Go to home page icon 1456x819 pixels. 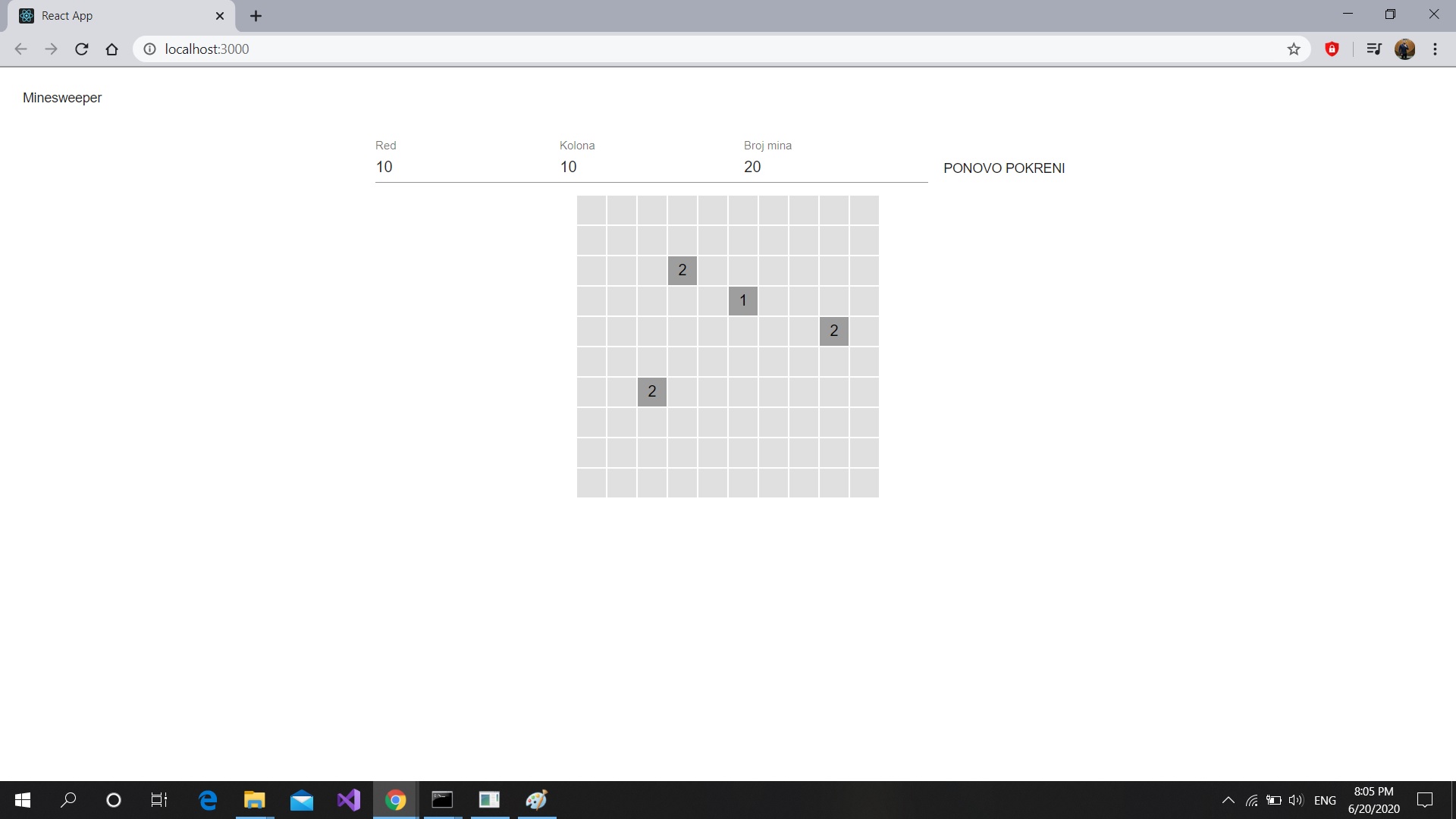[111, 49]
